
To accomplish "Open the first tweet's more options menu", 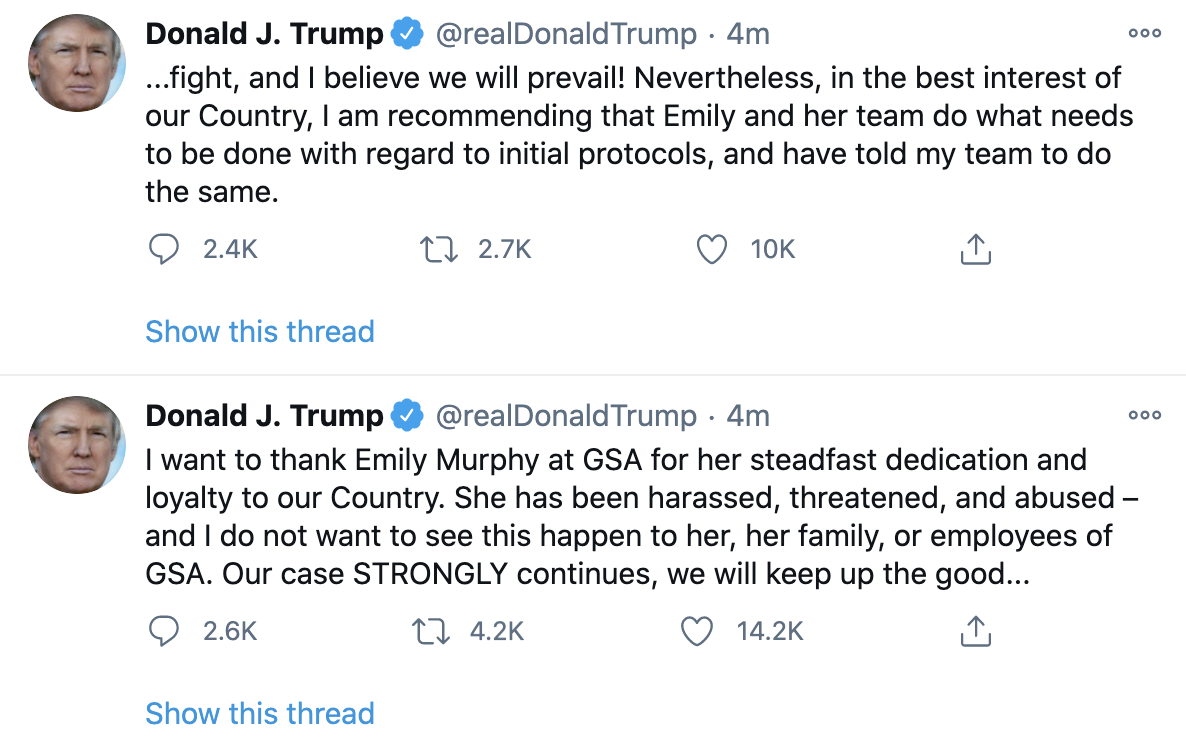I will (x=1144, y=34).
